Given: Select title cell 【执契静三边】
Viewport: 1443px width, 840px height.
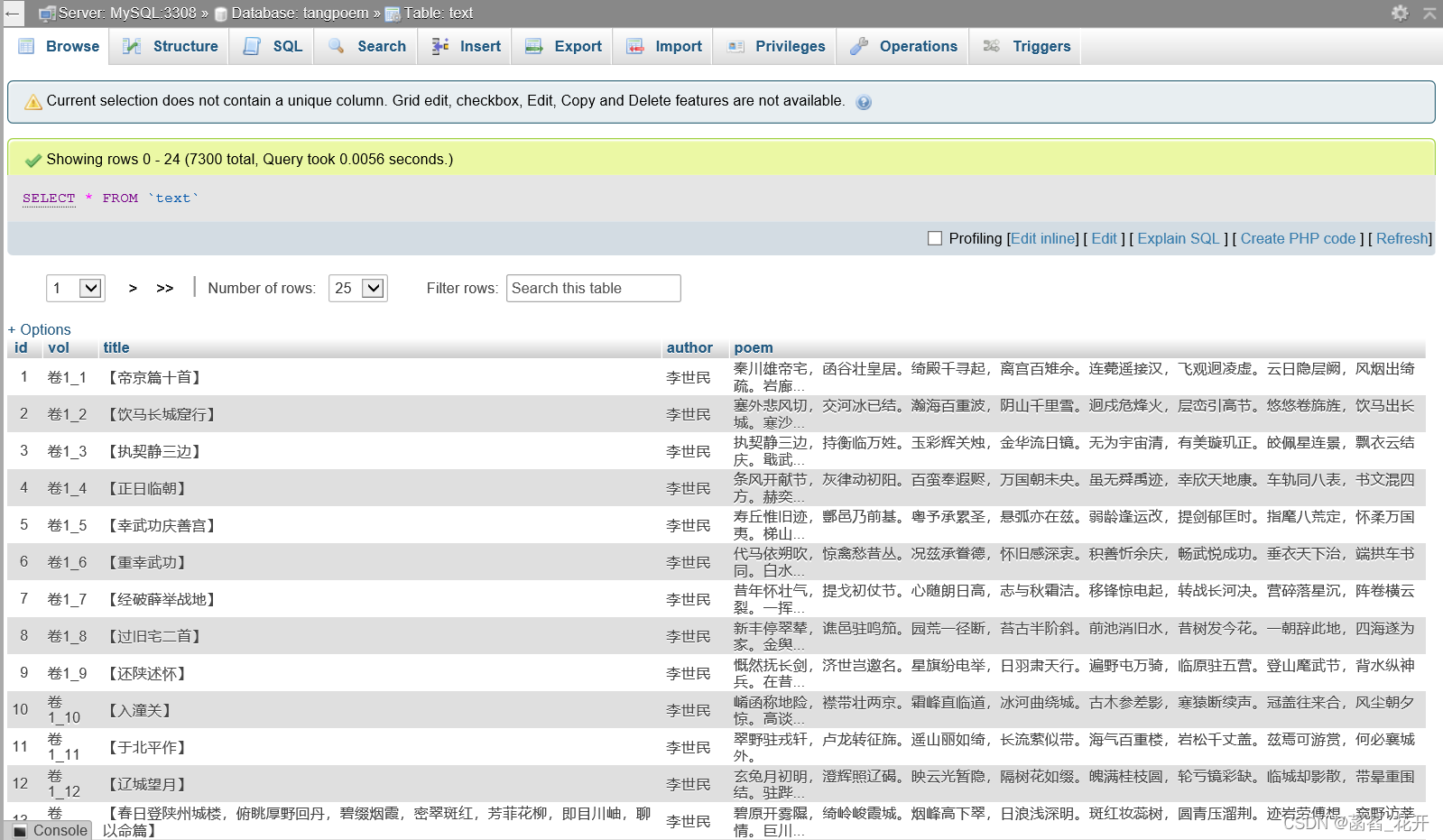Looking at the screenshot, I should [x=153, y=451].
